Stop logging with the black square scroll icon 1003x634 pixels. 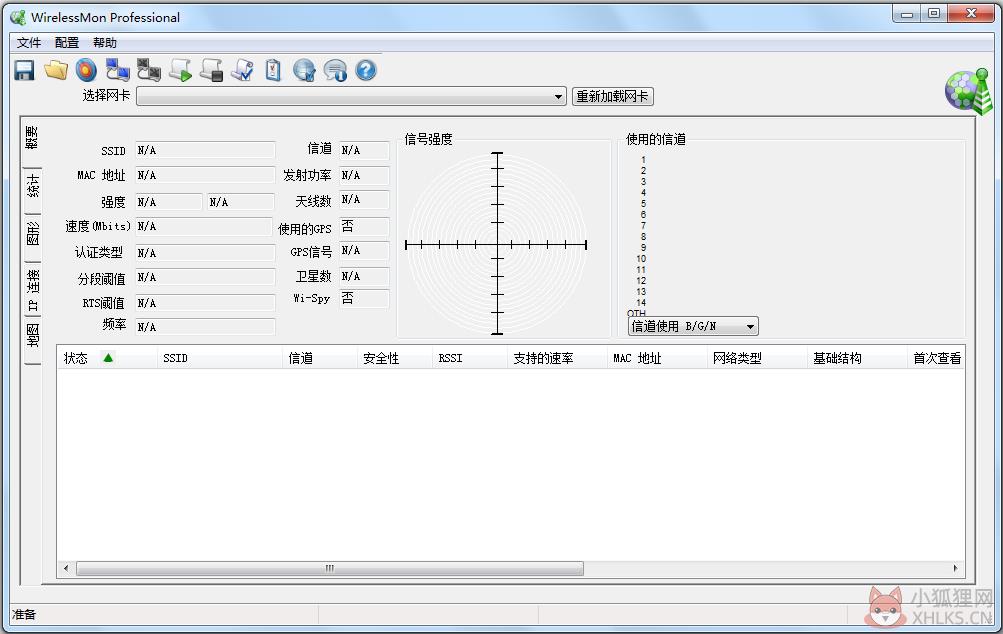[211, 70]
